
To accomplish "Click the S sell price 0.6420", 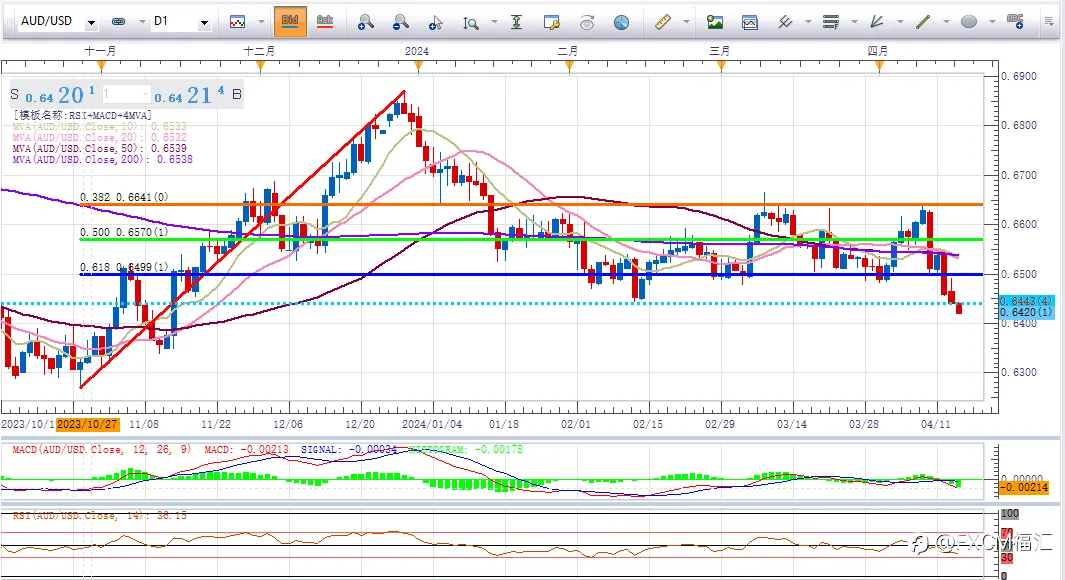I will pos(53,95).
